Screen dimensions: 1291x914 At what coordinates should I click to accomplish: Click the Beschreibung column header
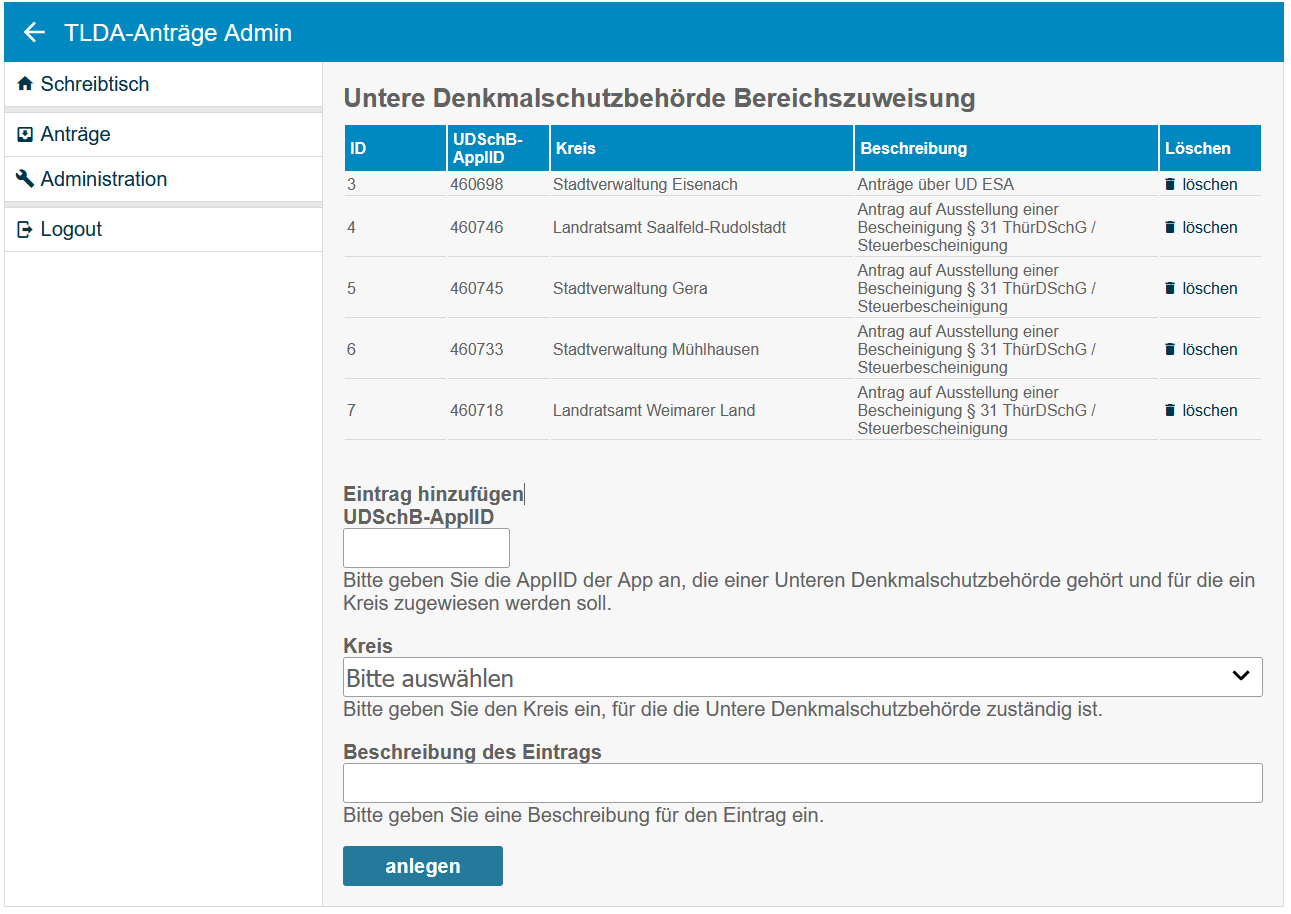pos(913,148)
